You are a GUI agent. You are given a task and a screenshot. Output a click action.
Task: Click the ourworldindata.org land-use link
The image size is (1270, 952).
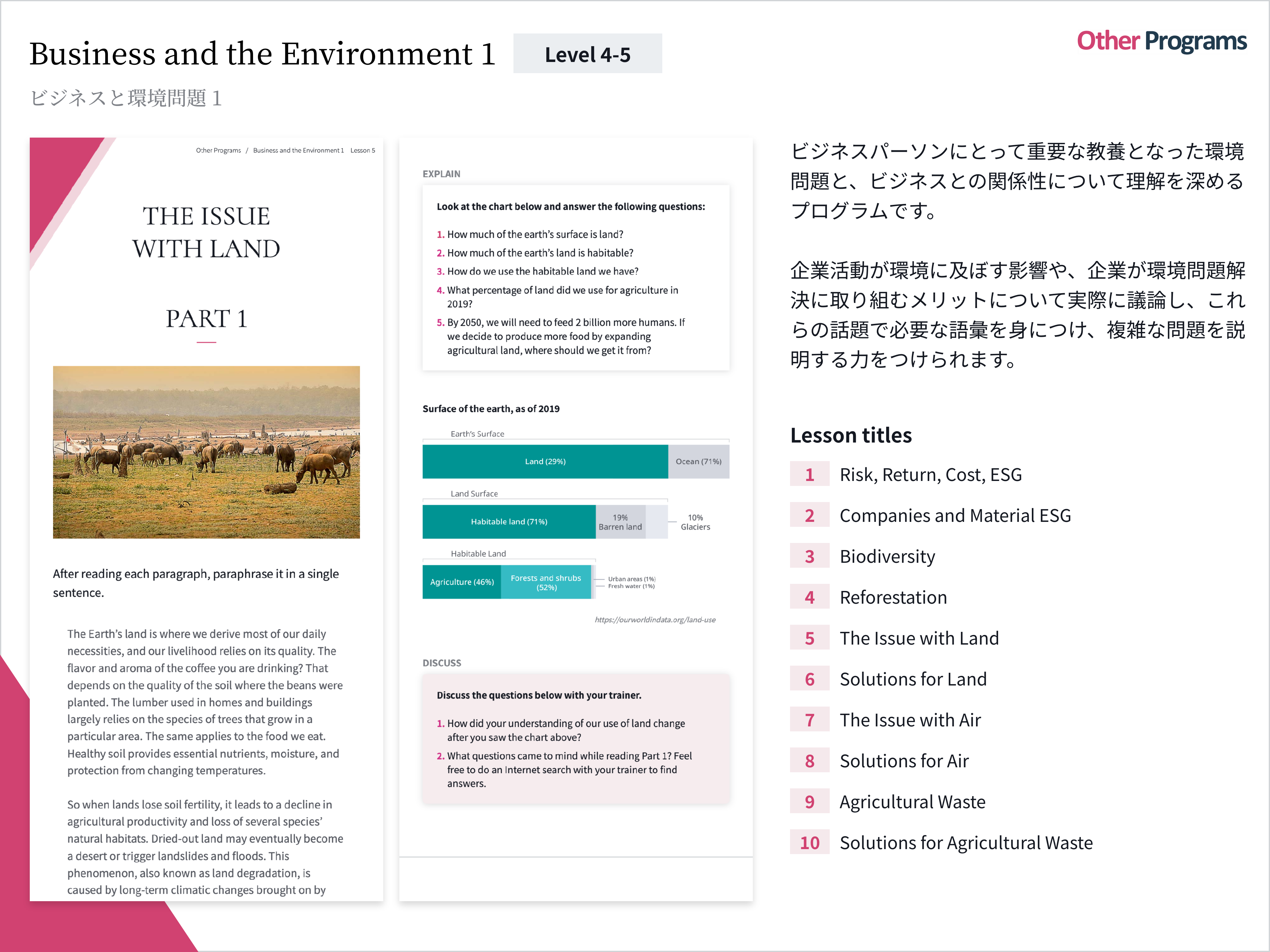point(655,620)
